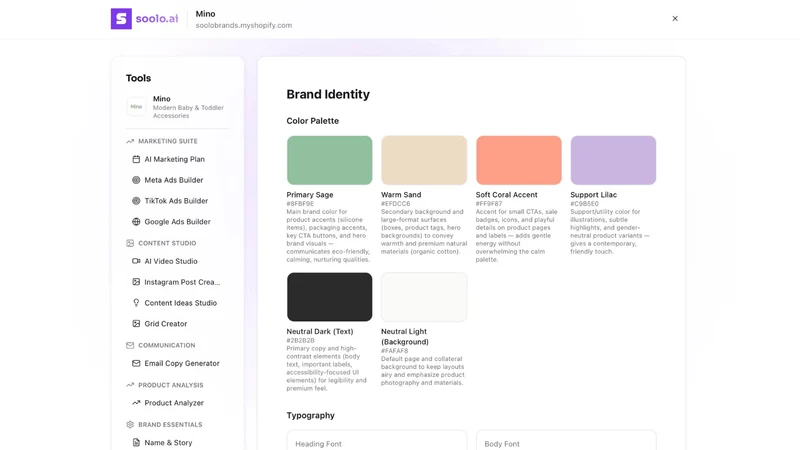Click the target icon beside TikTok Ads Builder

pyautogui.click(x=136, y=201)
